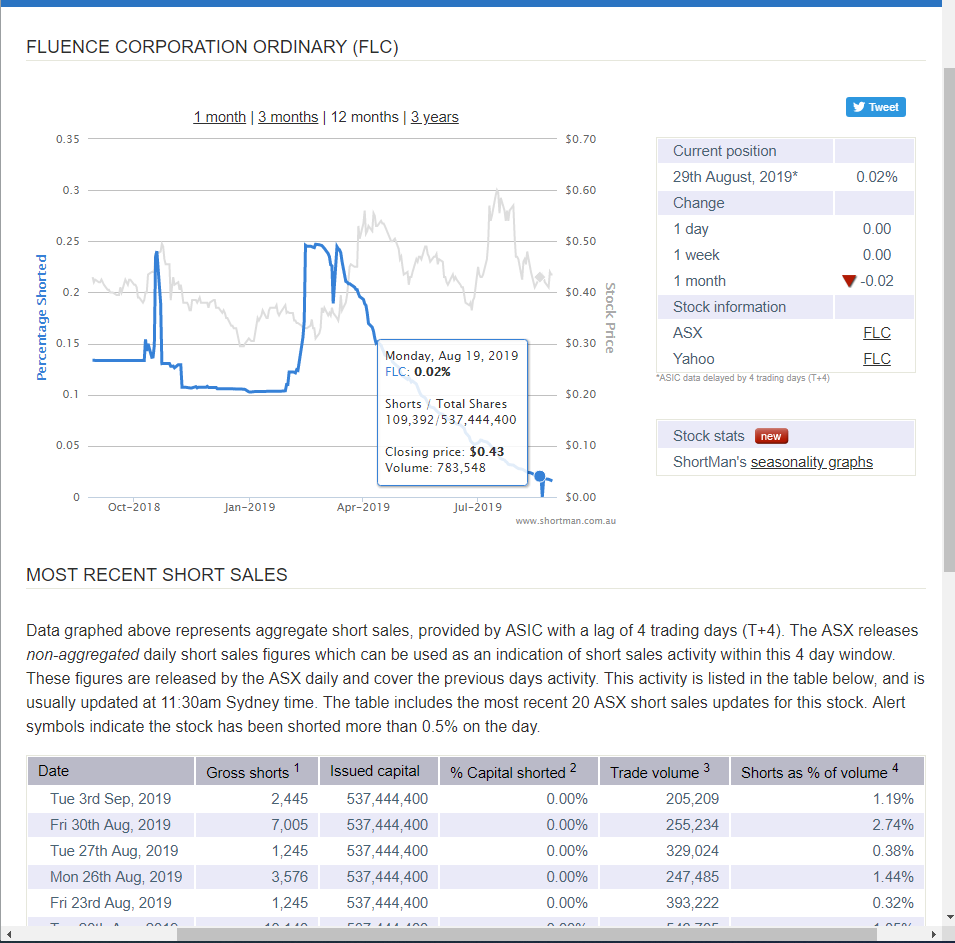
Task: Click shorts percentage value 2.74%
Action: click(893, 825)
